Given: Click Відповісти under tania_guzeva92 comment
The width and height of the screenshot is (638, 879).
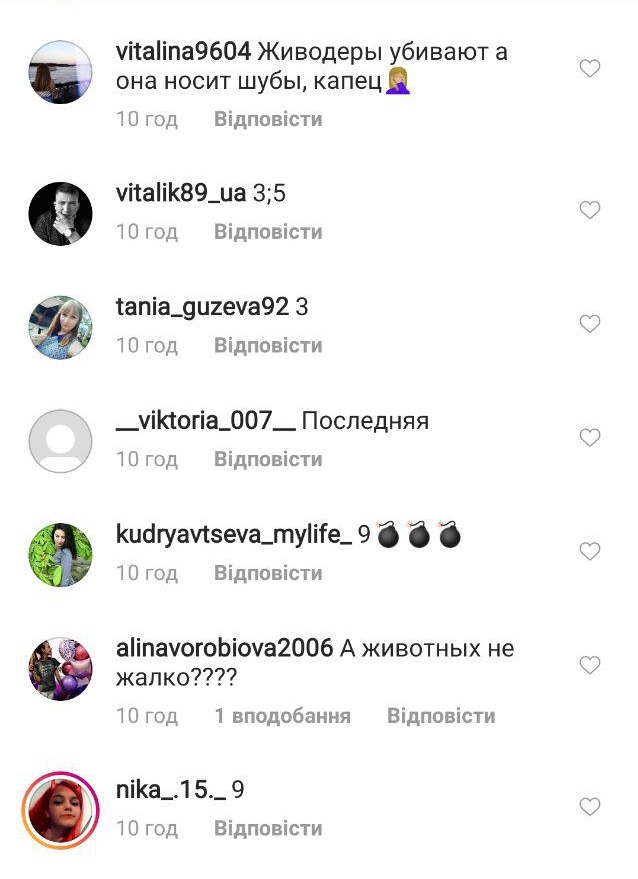Looking at the screenshot, I should click(269, 346).
